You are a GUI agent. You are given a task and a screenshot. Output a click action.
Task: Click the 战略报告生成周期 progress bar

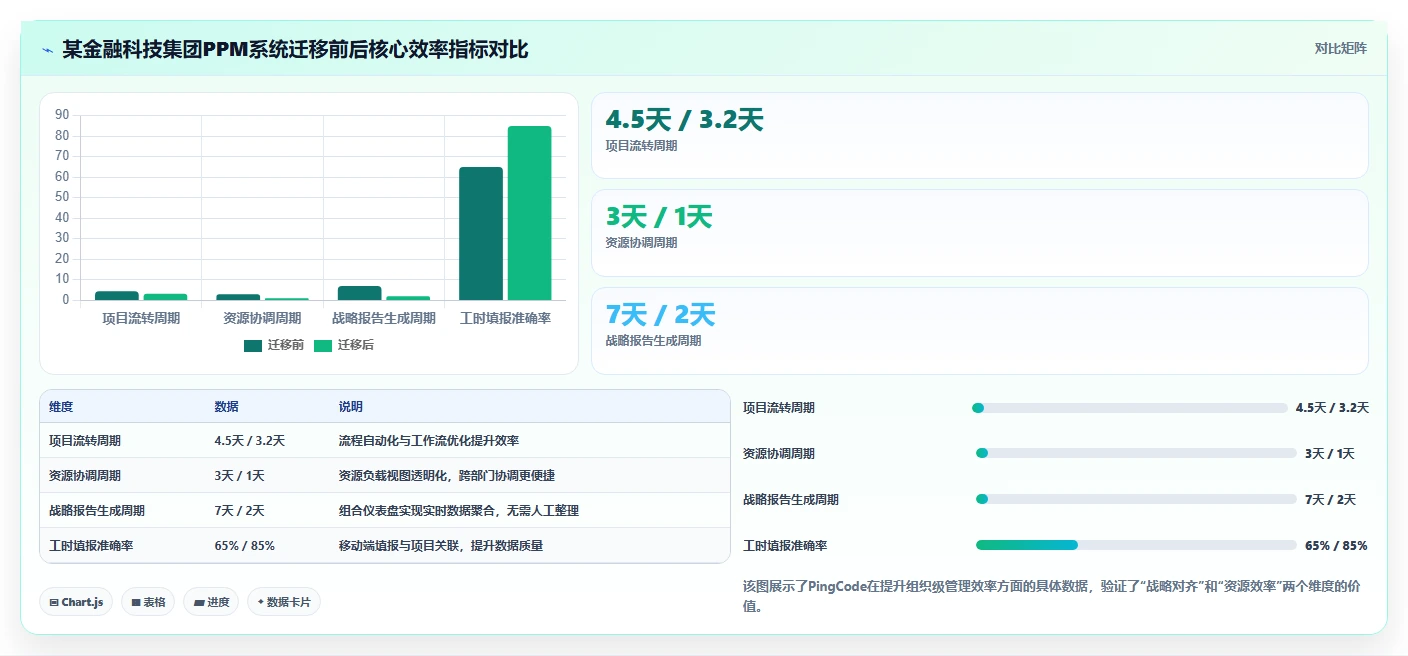1136,499
